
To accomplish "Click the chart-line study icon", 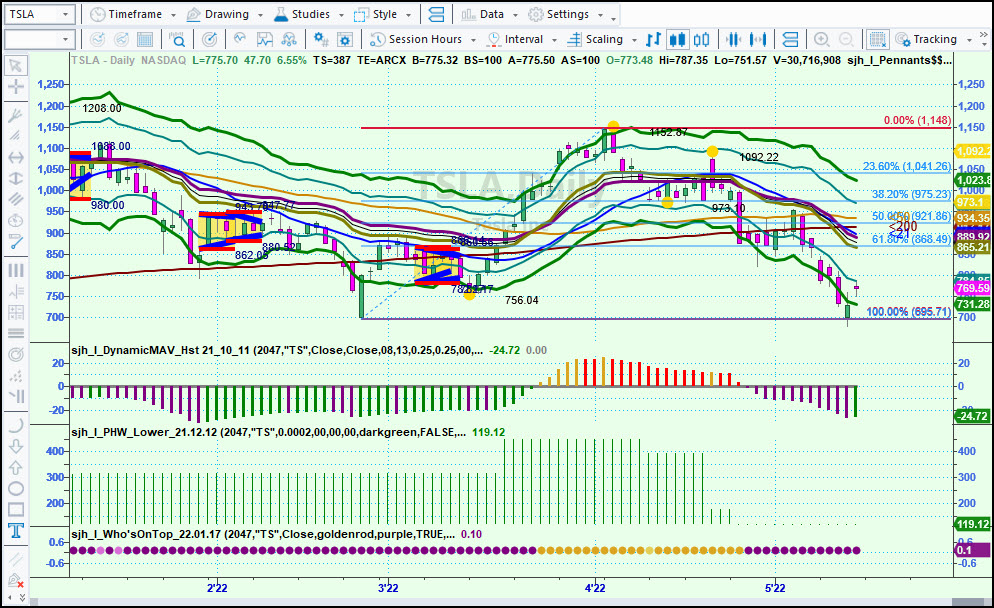I will pyautogui.click(x=264, y=39).
